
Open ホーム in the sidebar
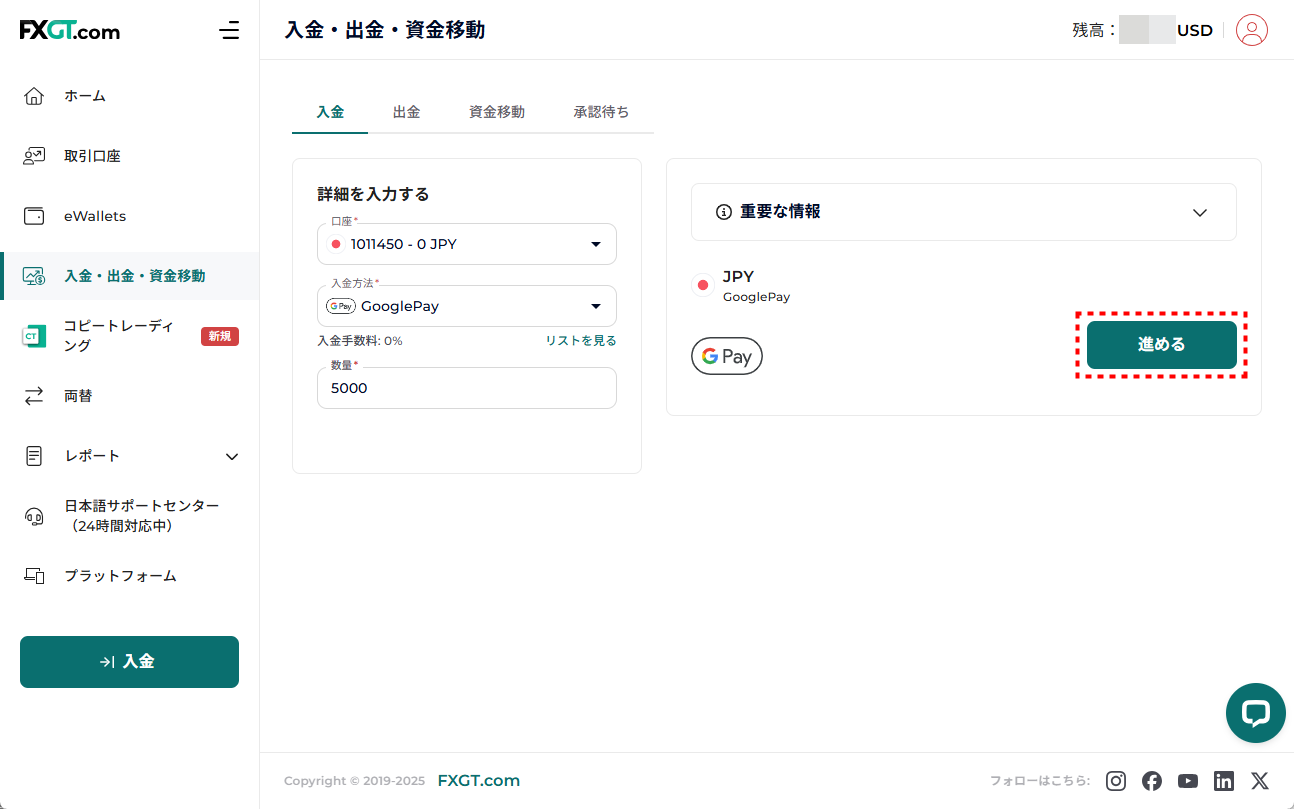point(130,96)
